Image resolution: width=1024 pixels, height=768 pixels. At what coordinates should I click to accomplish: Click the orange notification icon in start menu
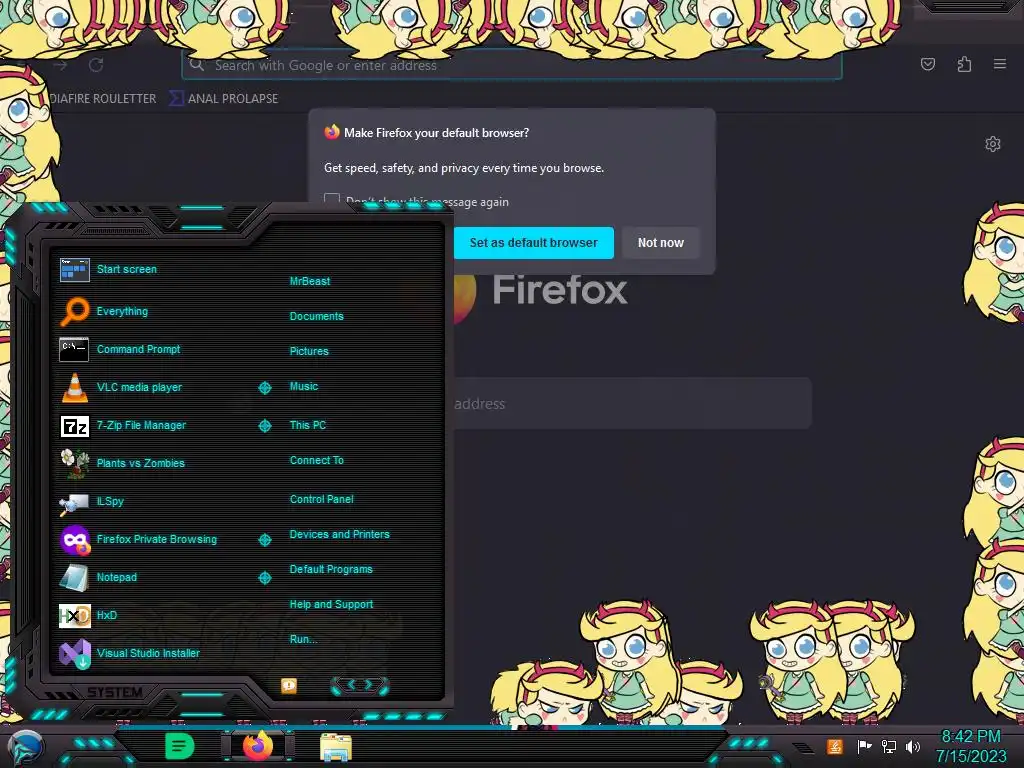(289, 686)
